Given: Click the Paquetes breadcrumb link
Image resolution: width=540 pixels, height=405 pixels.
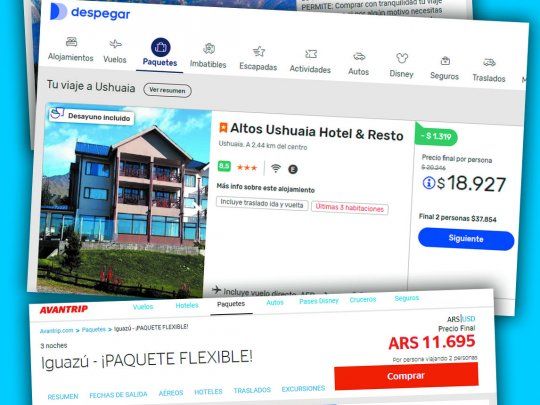Looking at the screenshot, I should tap(94, 330).
